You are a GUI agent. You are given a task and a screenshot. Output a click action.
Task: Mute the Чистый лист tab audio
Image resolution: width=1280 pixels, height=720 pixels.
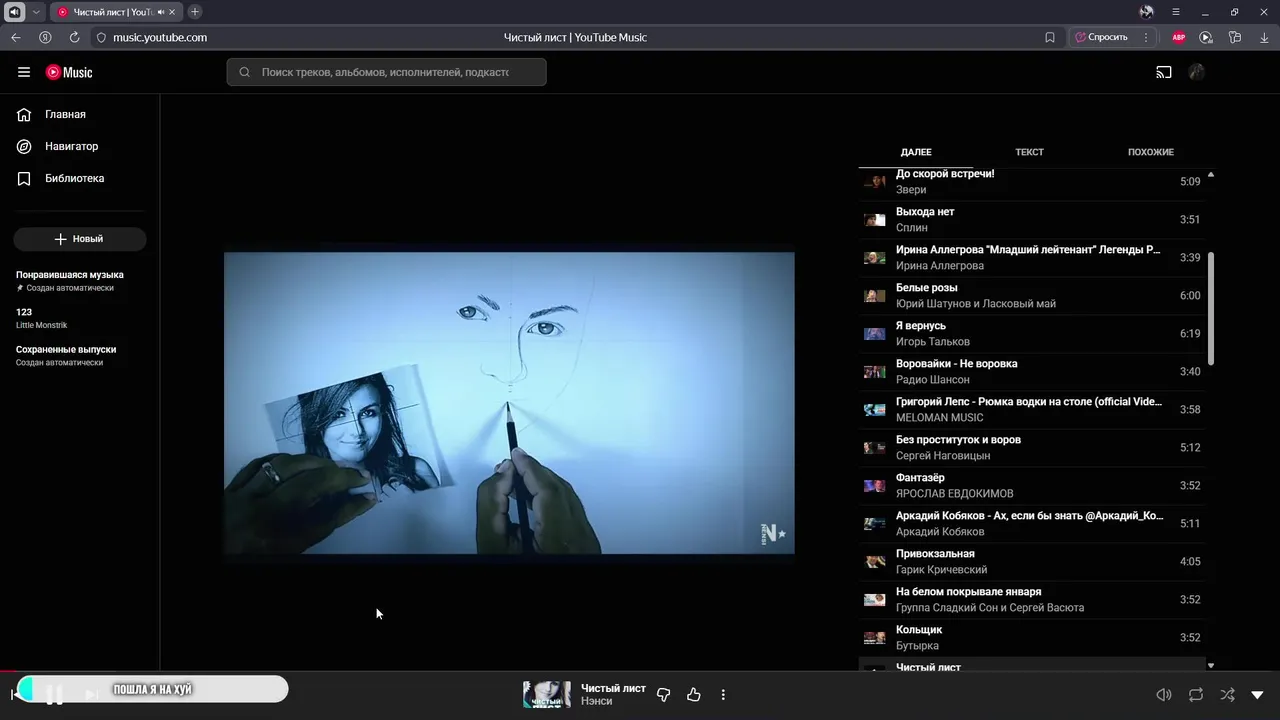click(161, 12)
